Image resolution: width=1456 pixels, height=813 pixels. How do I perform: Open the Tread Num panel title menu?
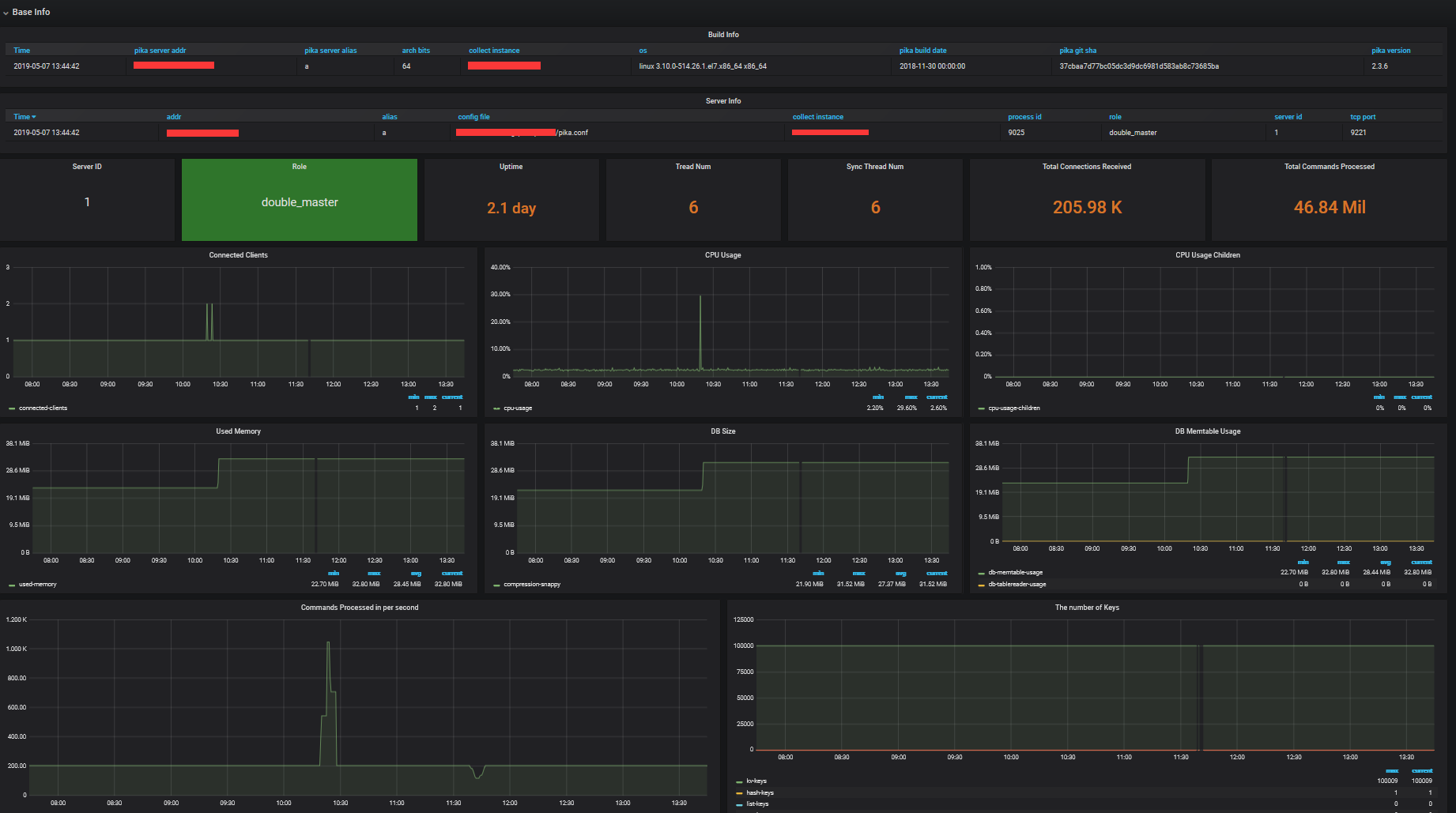[692, 167]
